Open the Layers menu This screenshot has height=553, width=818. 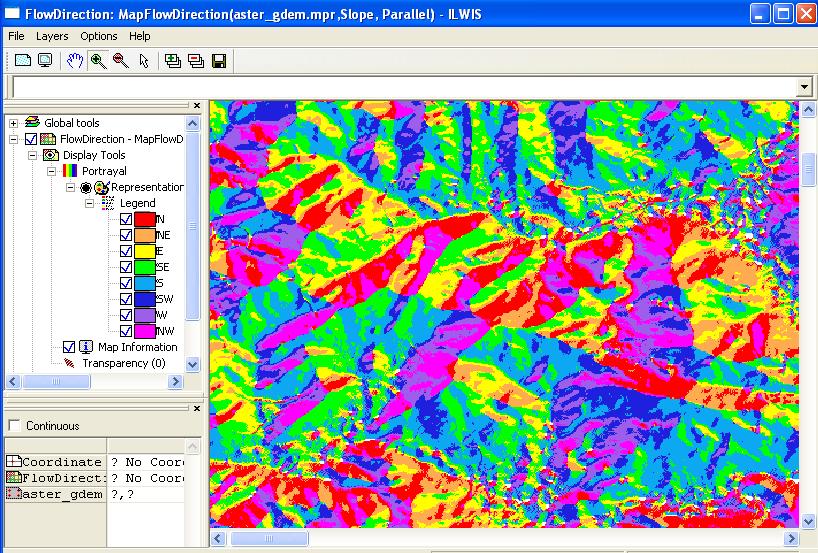[x=52, y=36]
